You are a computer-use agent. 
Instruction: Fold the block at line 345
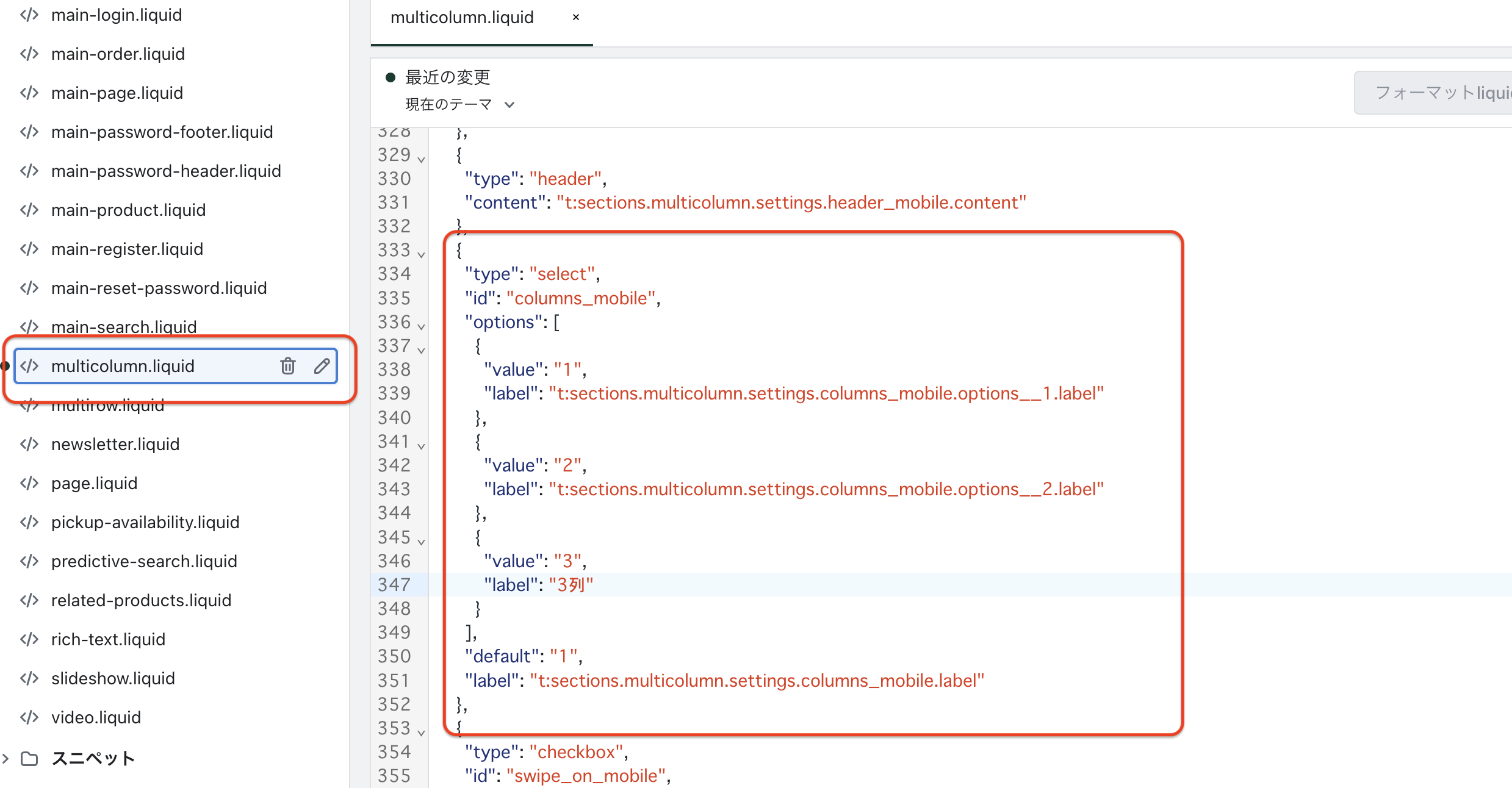click(x=421, y=541)
